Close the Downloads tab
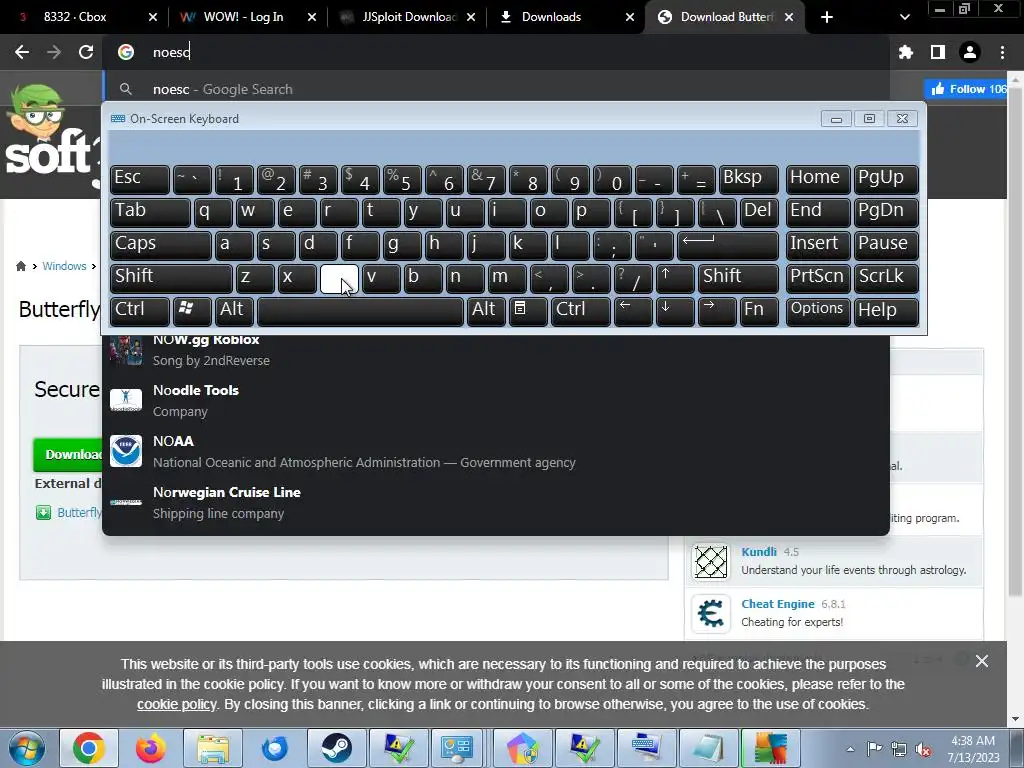This screenshot has width=1024, height=768. pyautogui.click(x=630, y=17)
